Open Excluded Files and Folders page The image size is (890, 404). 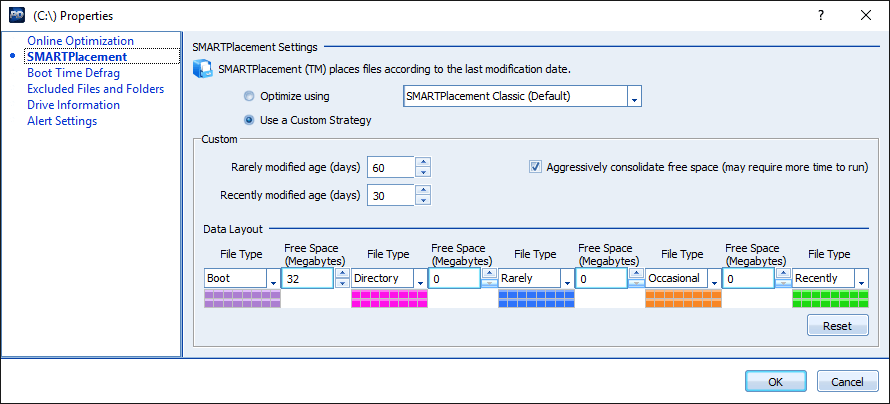pos(95,89)
